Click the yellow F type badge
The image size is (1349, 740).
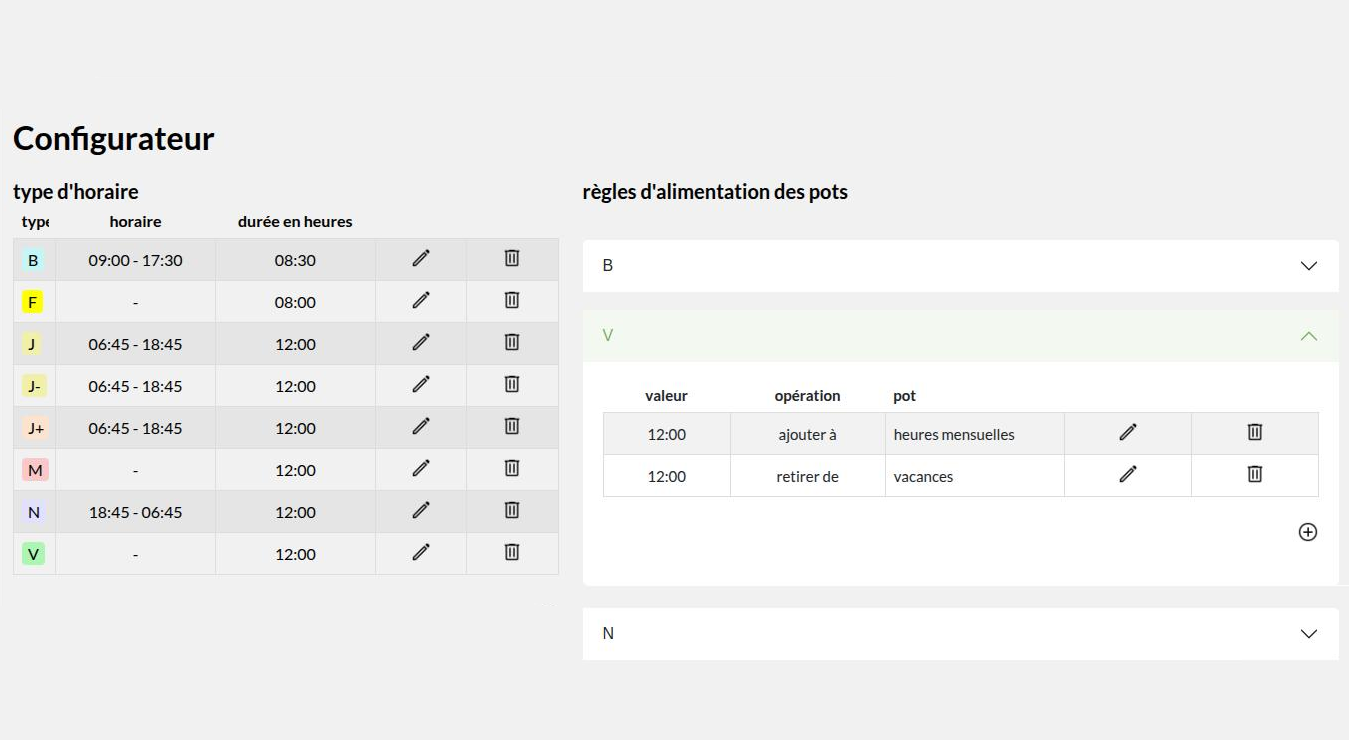pyautogui.click(x=33, y=302)
